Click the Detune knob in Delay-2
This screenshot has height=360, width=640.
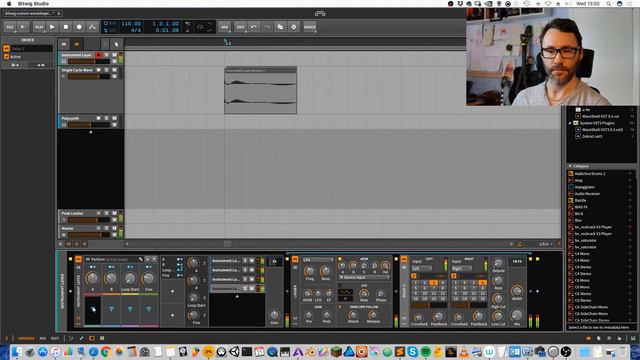498,263
